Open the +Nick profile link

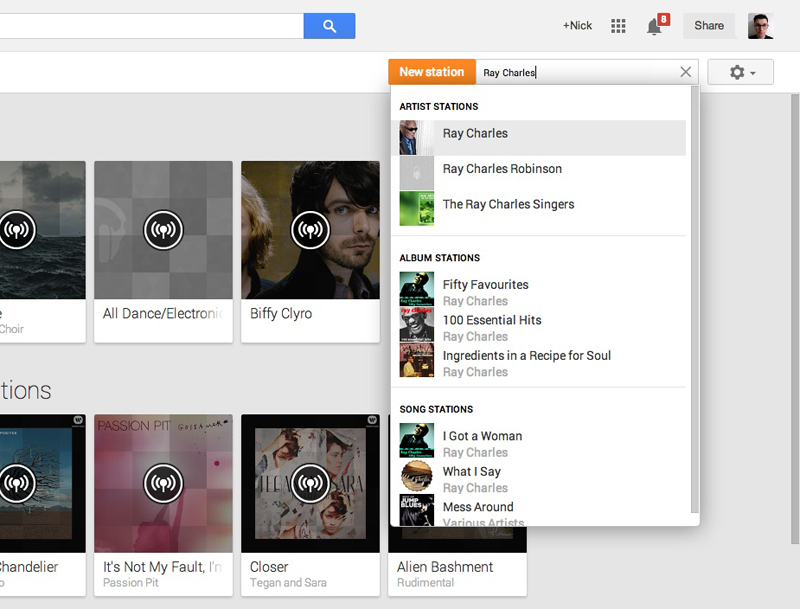pyautogui.click(x=577, y=26)
